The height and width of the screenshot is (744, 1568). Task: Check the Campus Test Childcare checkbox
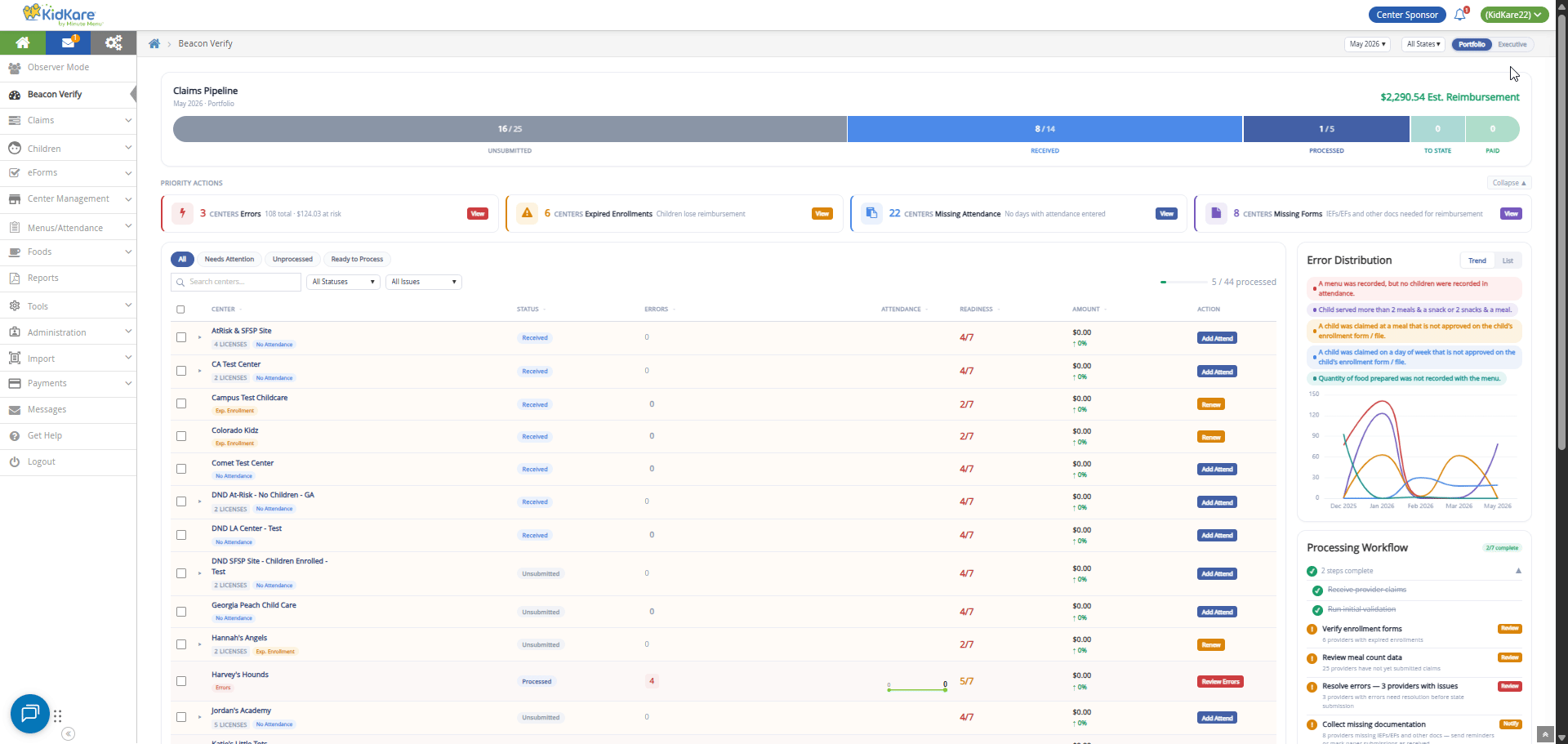pyautogui.click(x=181, y=403)
